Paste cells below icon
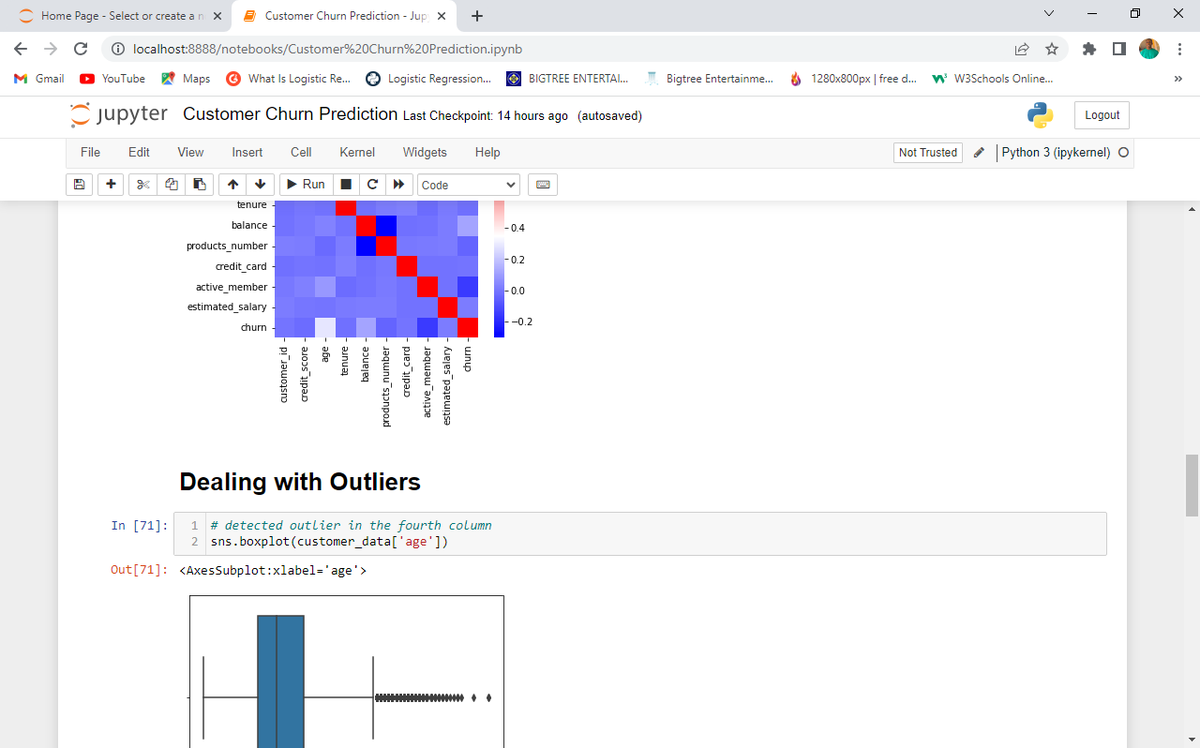Viewport: 1200px width, 748px height. [200, 185]
